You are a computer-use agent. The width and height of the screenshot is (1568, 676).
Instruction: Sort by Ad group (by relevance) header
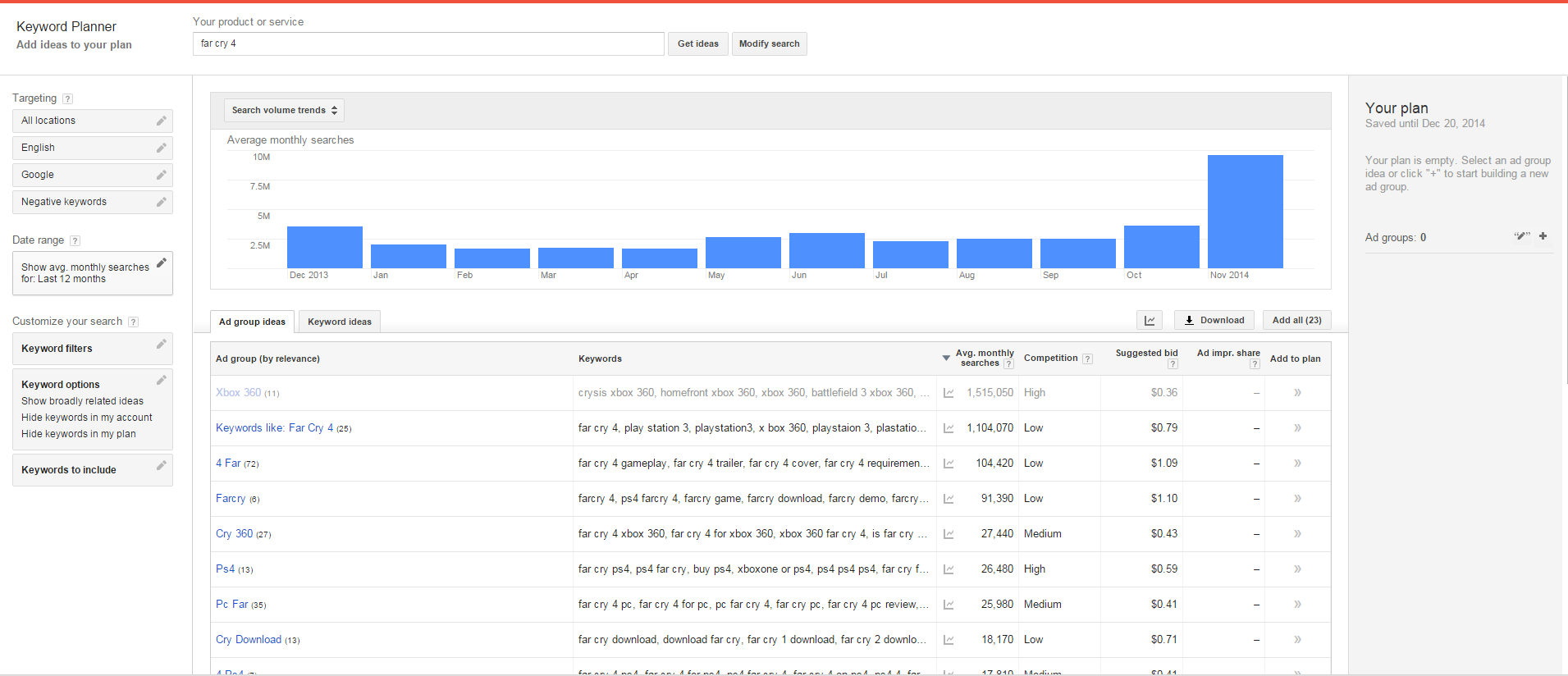pos(267,359)
